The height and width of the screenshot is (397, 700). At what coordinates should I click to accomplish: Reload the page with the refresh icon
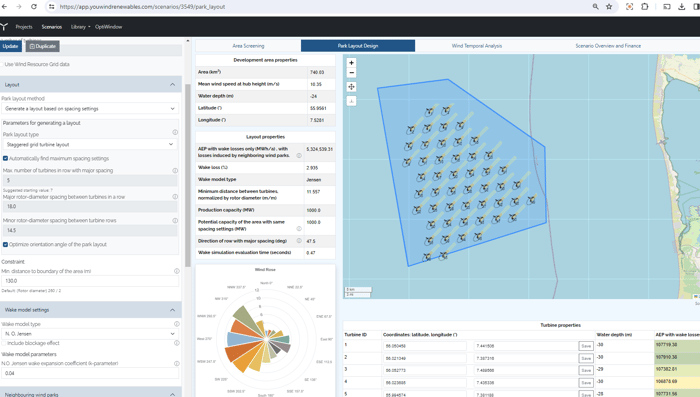(34, 7)
